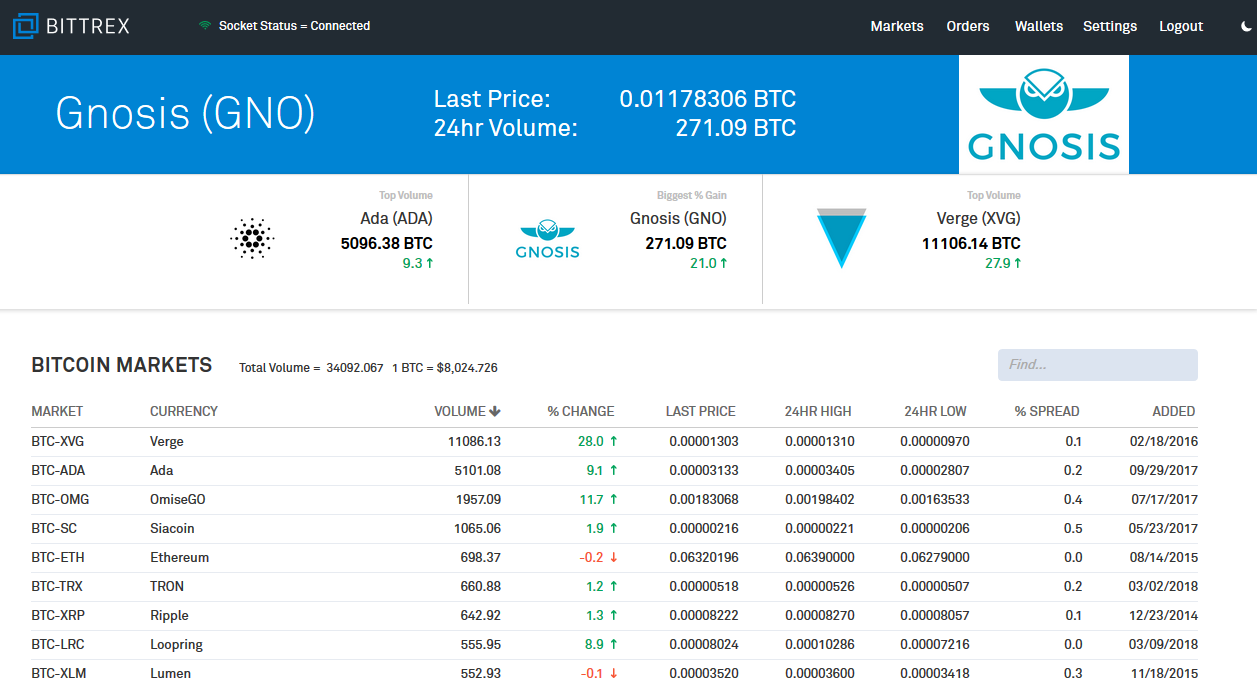Open the BTC-SC market row
Image resolution: width=1257 pixels, height=688 pixels.
click(x=615, y=528)
